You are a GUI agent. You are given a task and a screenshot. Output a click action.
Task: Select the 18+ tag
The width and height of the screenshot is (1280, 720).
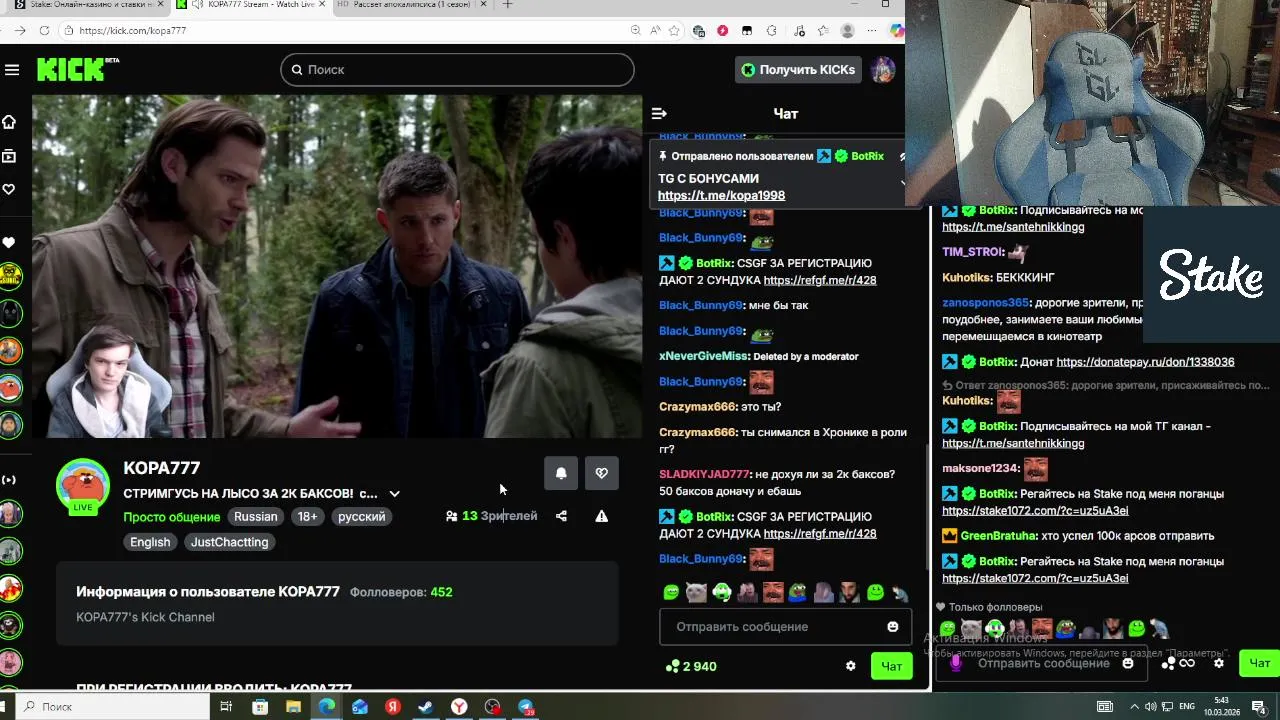tap(307, 517)
